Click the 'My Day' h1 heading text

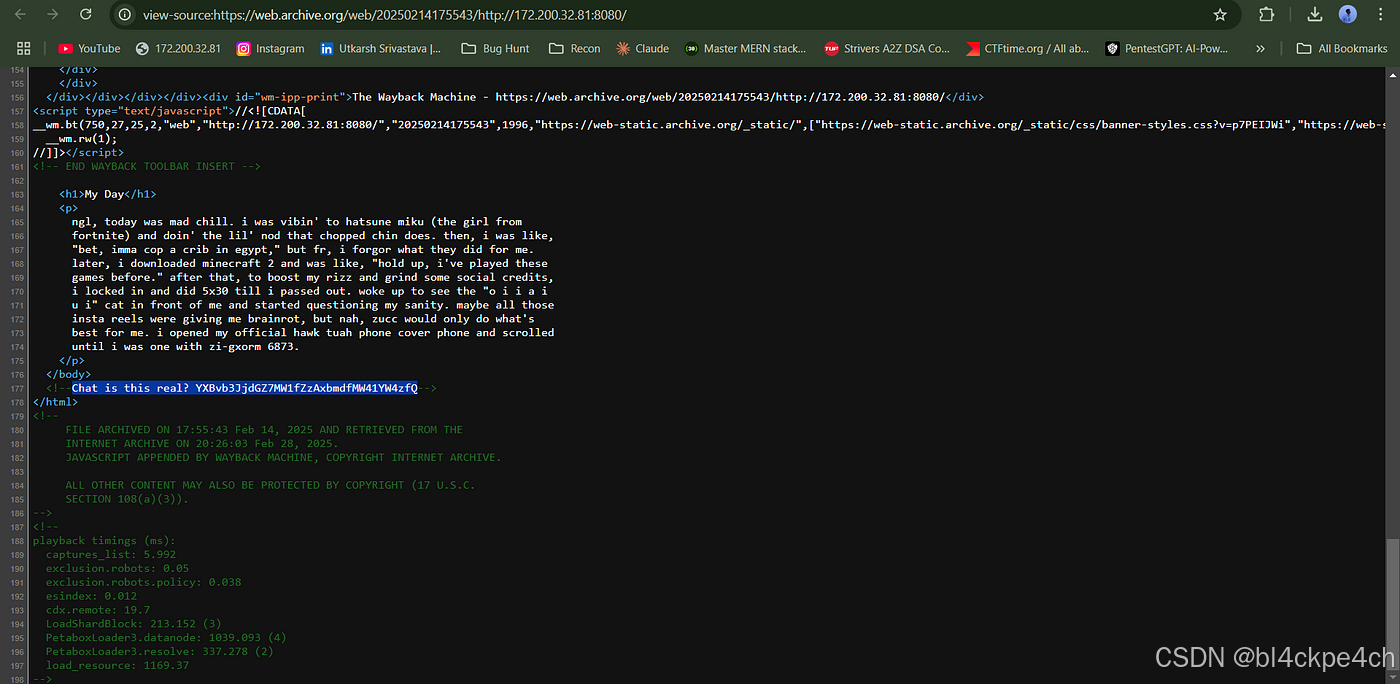(x=104, y=194)
